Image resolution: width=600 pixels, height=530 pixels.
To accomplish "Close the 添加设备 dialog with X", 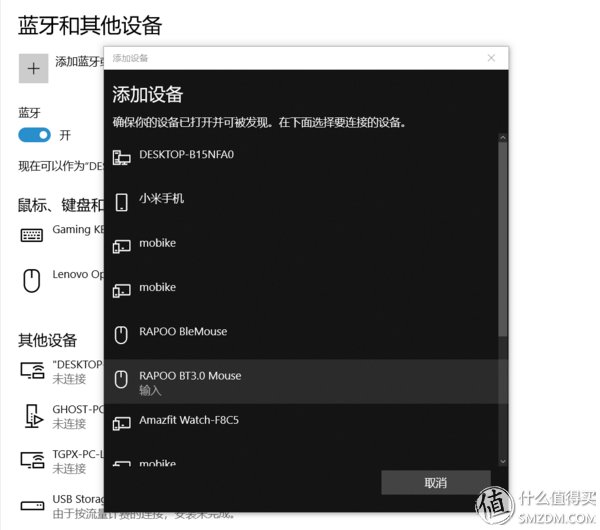I will tap(491, 58).
